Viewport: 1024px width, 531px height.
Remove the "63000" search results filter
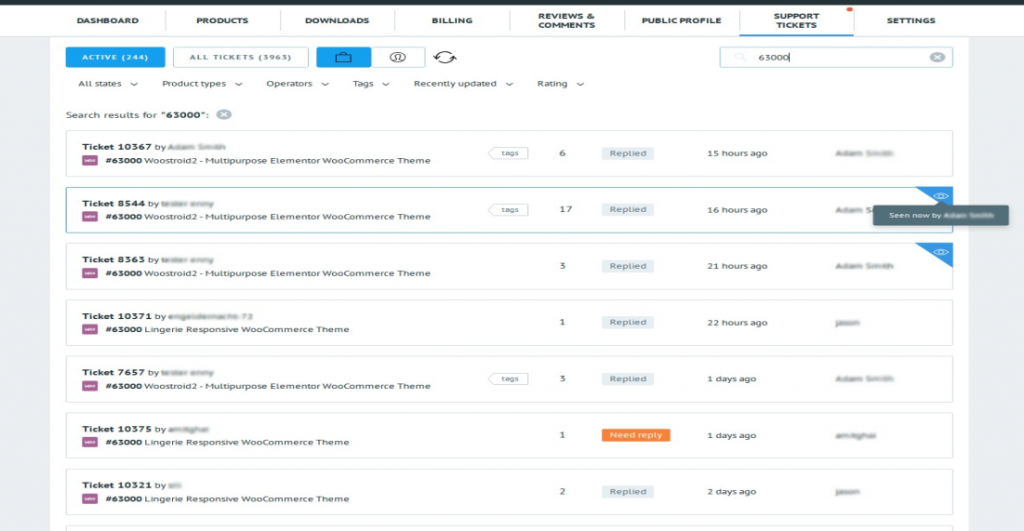(x=224, y=115)
